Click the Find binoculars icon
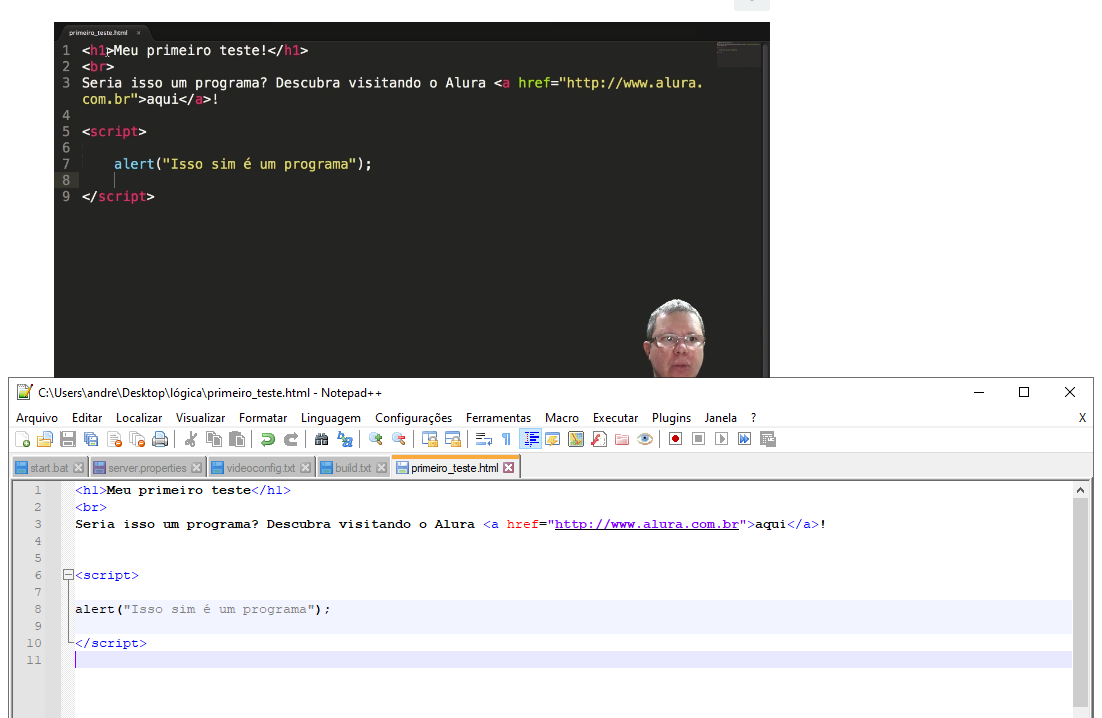1102x718 pixels. point(321,439)
